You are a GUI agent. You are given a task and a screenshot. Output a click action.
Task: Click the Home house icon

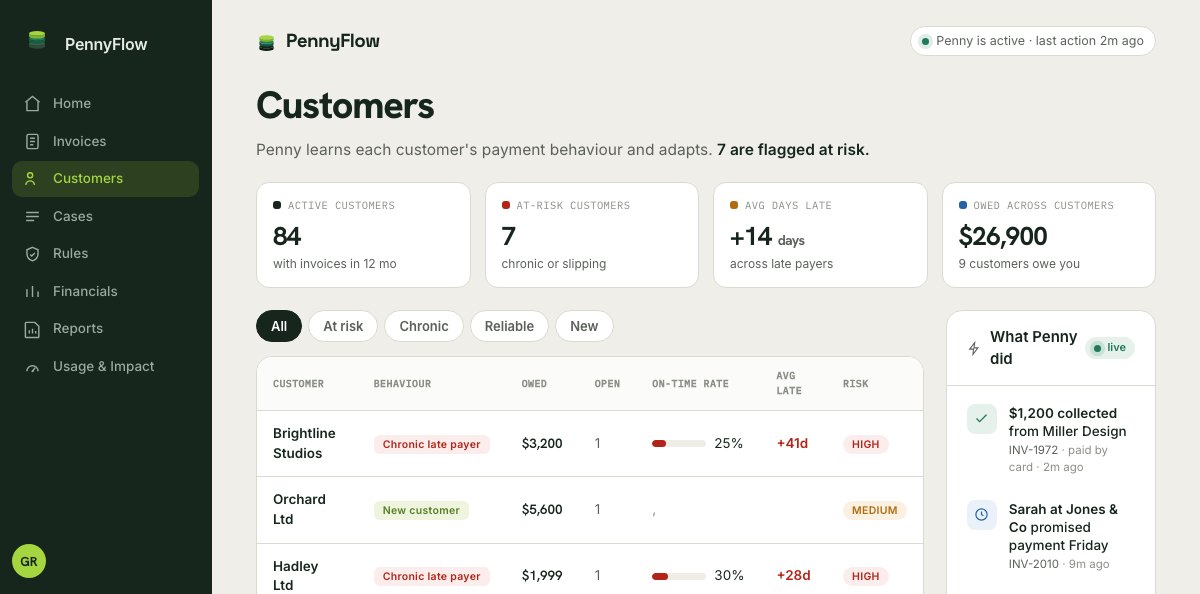point(32,103)
